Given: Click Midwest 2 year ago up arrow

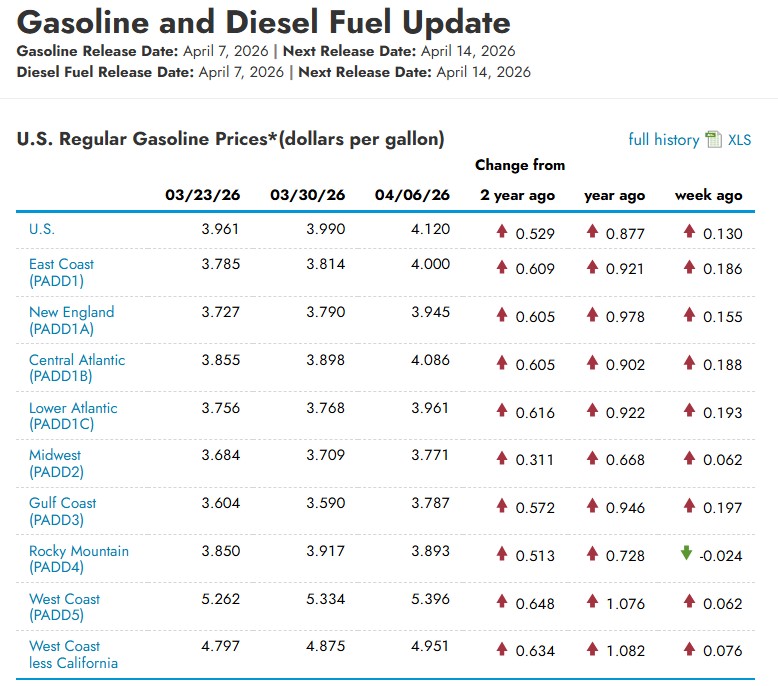Looking at the screenshot, I should pyautogui.click(x=502, y=458).
